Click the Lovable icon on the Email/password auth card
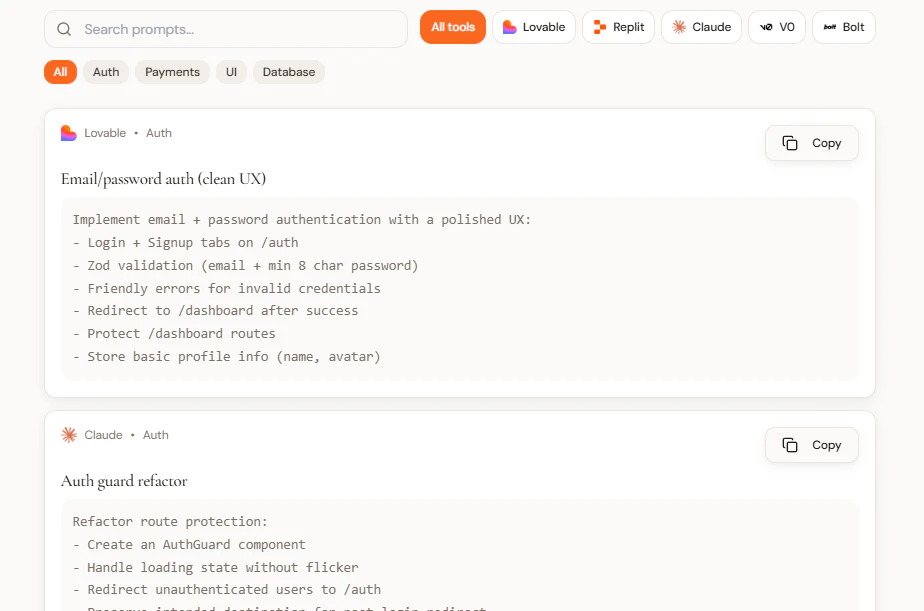Viewport: 924px width, 611px height. pos(67,132)
